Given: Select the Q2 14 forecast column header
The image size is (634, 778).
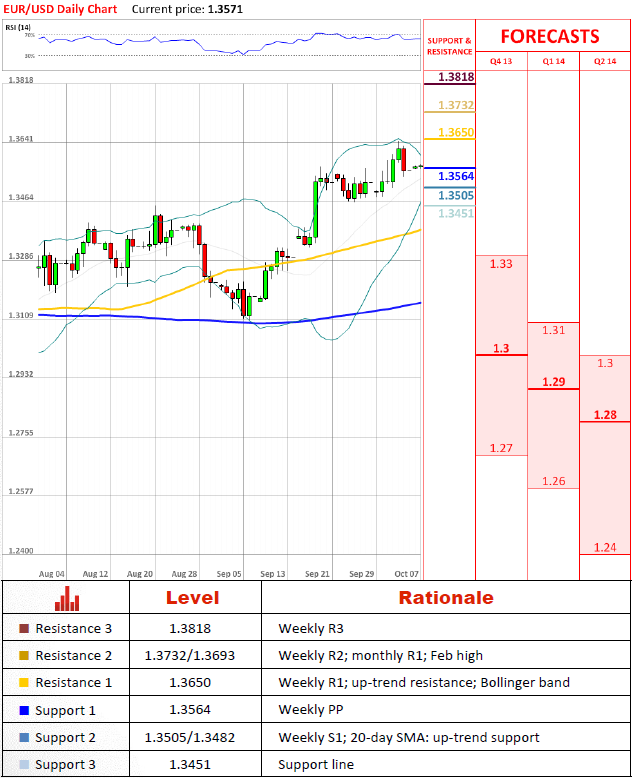Looking at the screenshot, I should [x=605, y=62].
